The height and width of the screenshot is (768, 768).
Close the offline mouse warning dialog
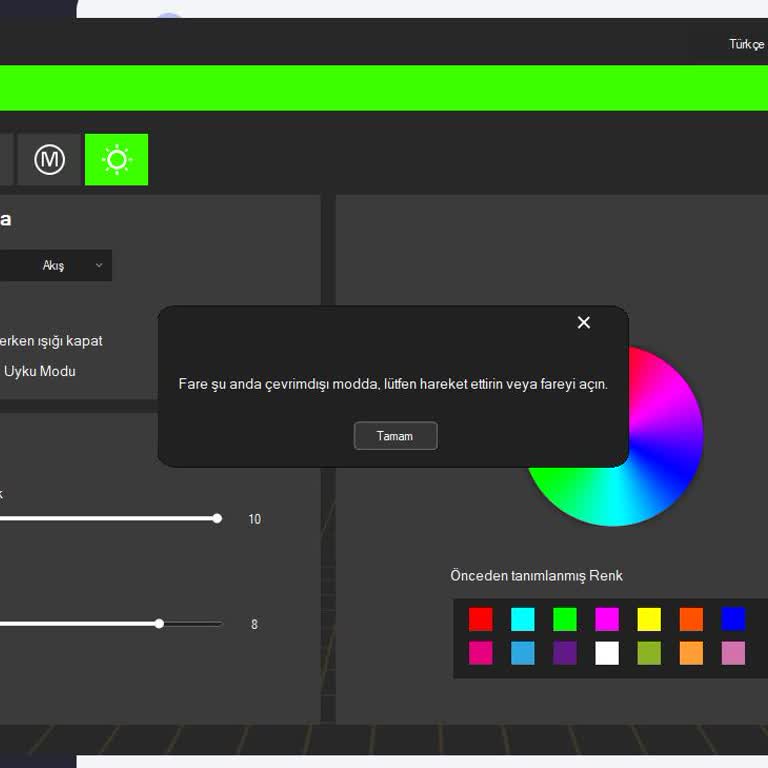click(x=584, y=322)
